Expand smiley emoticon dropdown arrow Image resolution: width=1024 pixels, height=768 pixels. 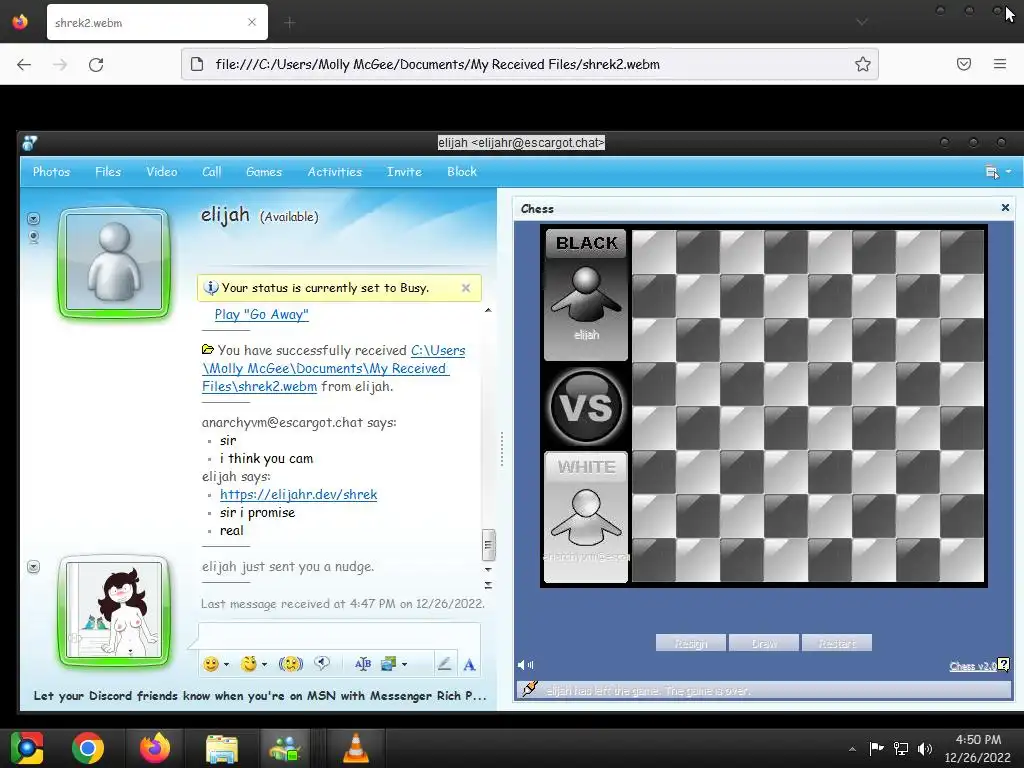point(227,665)
